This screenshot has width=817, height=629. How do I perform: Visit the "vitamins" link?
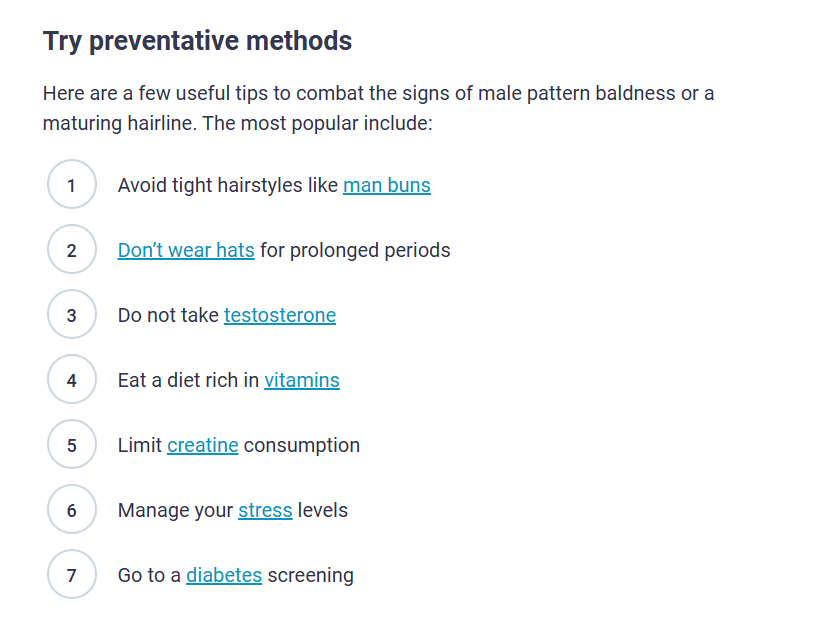tap(302, 380)
